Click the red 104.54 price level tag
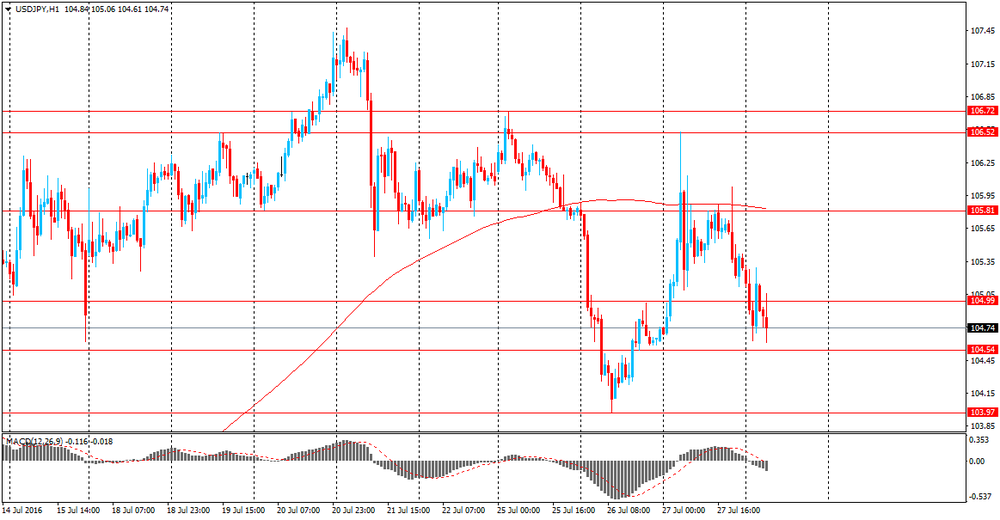Image resolution: width=1000 pixels, height=520 pixels. click(x=983, y=350)
